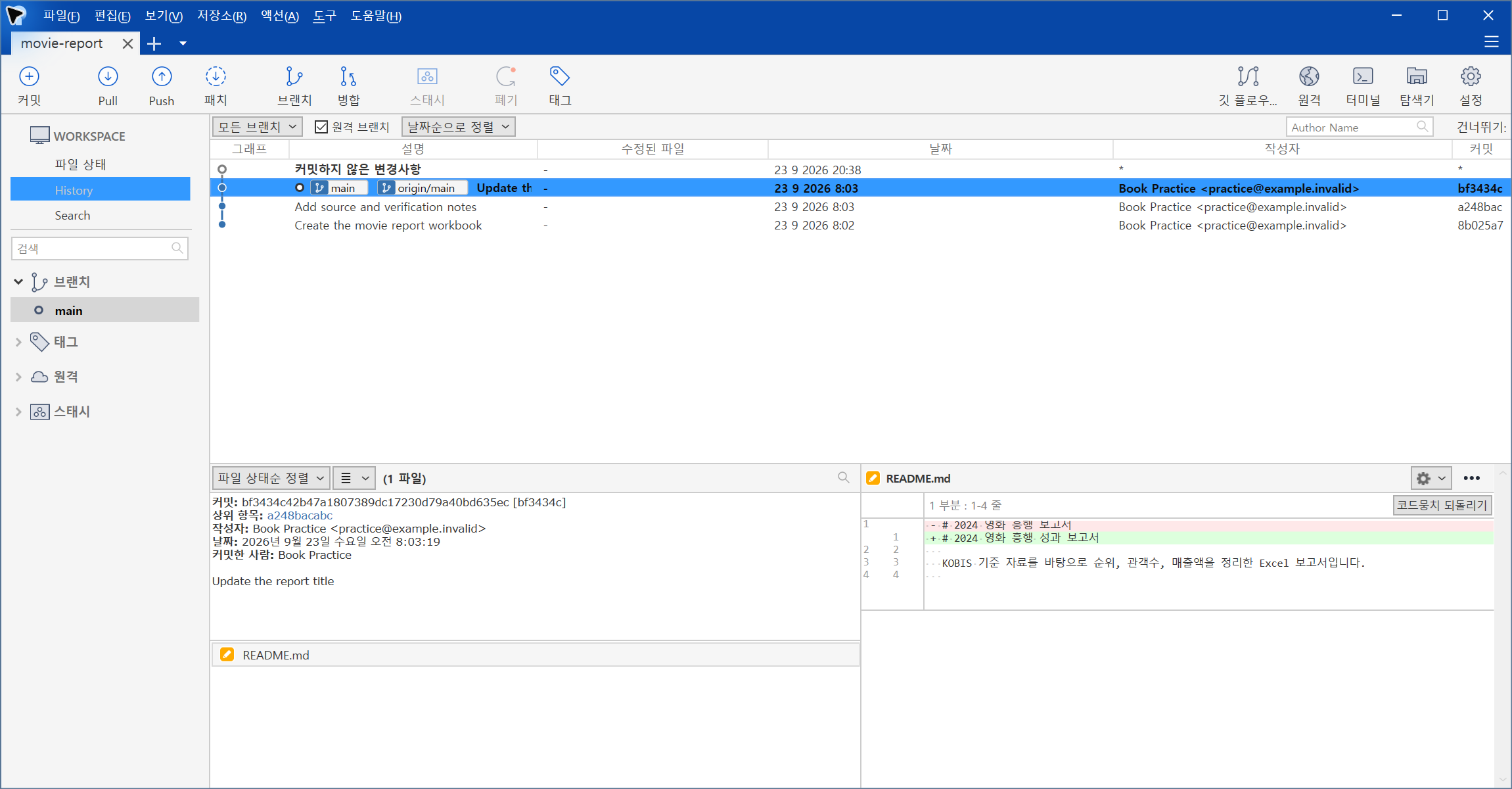Screen dimensions: 1512x789
Task: Open the Help (도움말) menu
Action: [x=376, y=16]
